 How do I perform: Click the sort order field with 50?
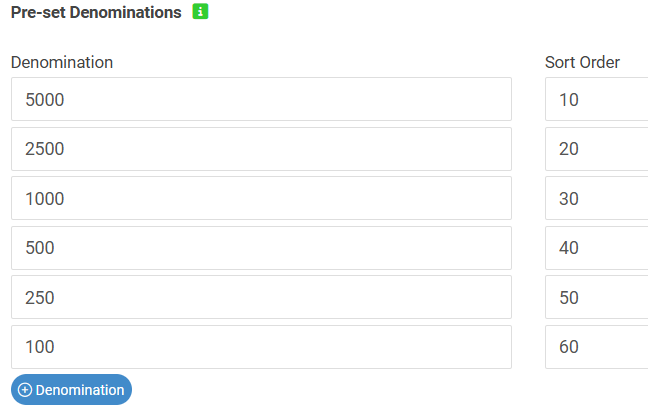596,298
